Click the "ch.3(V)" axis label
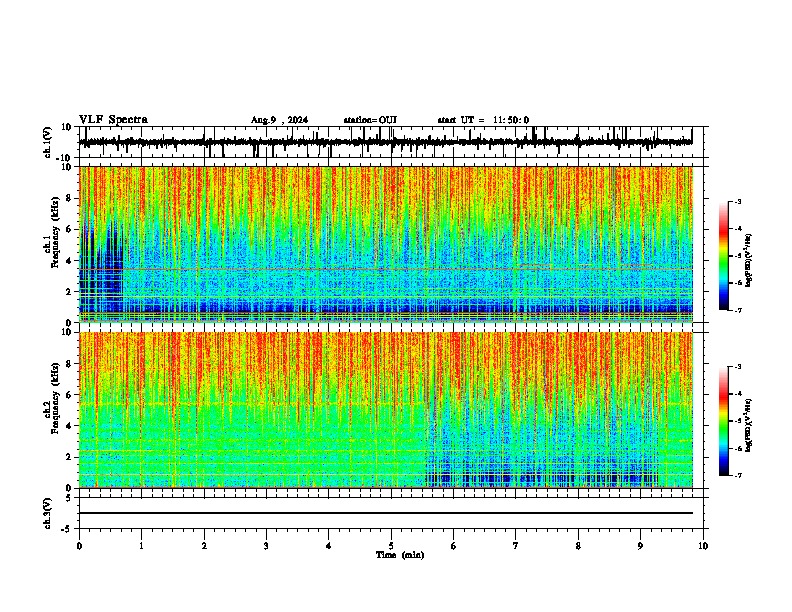The width and height of the screenshot is (792, 612). 48,514
